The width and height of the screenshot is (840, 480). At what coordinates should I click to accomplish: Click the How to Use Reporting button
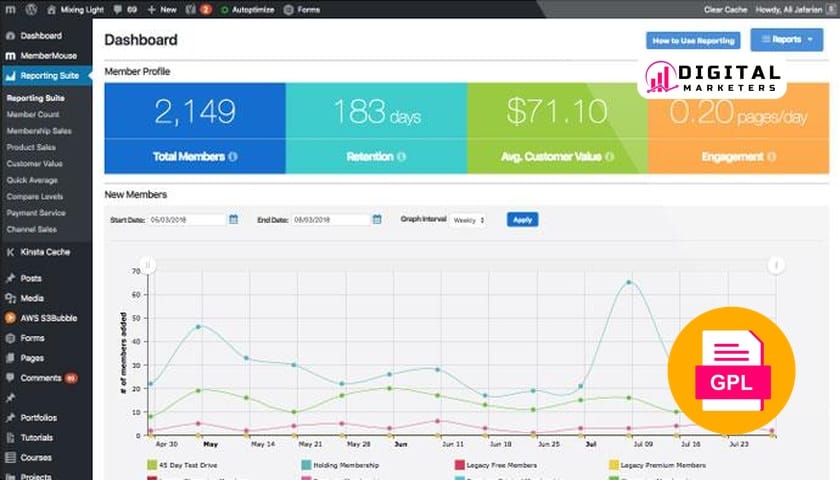click(692, 40)
